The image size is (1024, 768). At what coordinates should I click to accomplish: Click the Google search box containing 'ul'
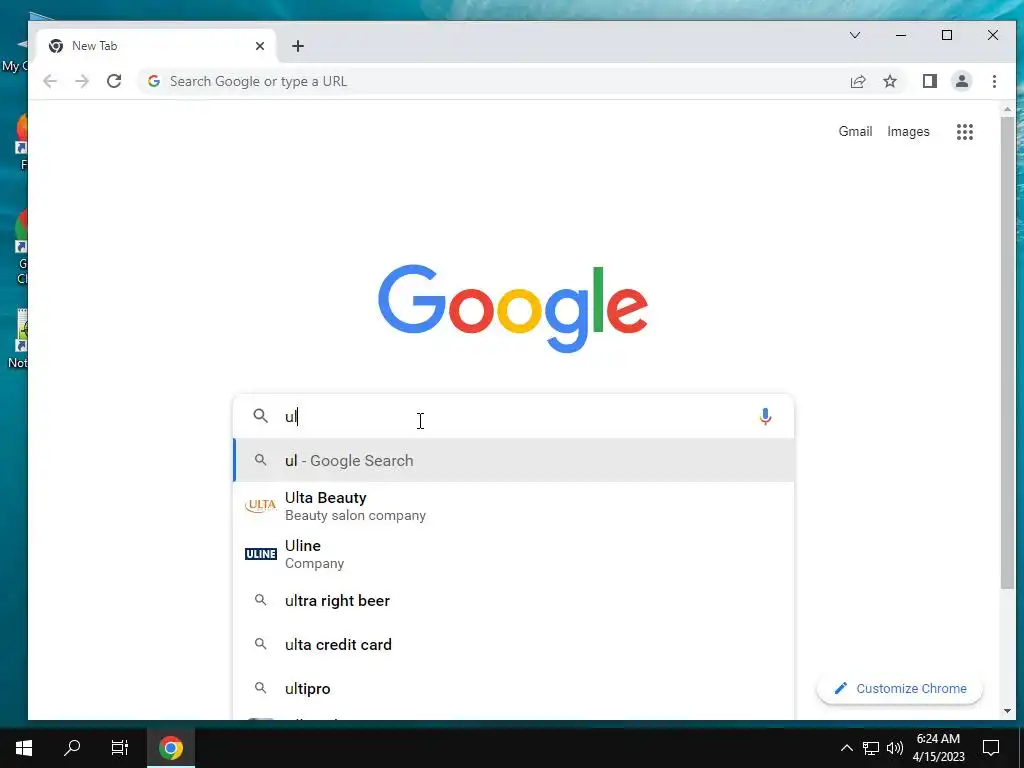pyautogui.click(x=513, y=416)
